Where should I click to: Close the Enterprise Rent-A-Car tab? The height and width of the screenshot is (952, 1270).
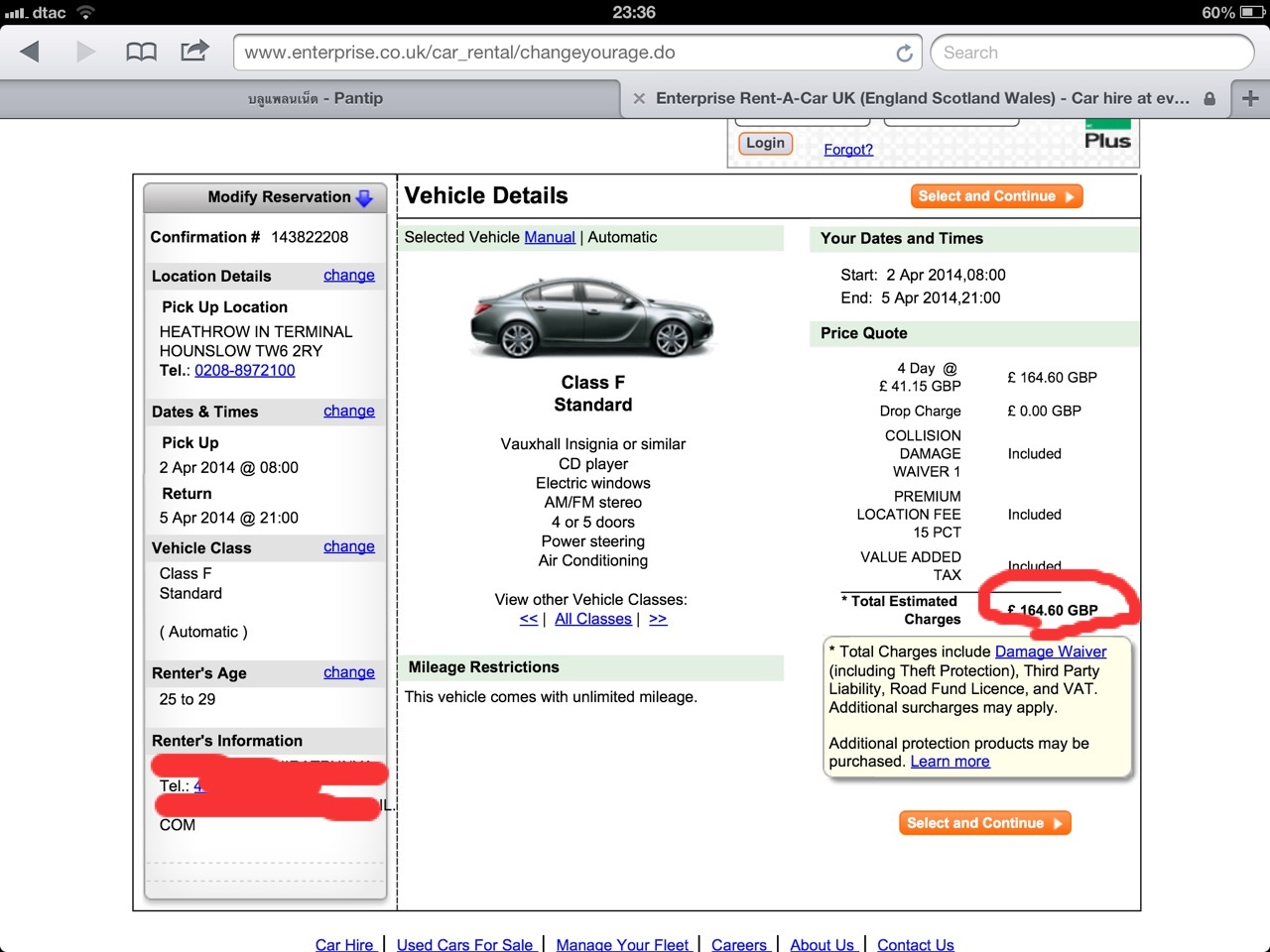[639, 98]
